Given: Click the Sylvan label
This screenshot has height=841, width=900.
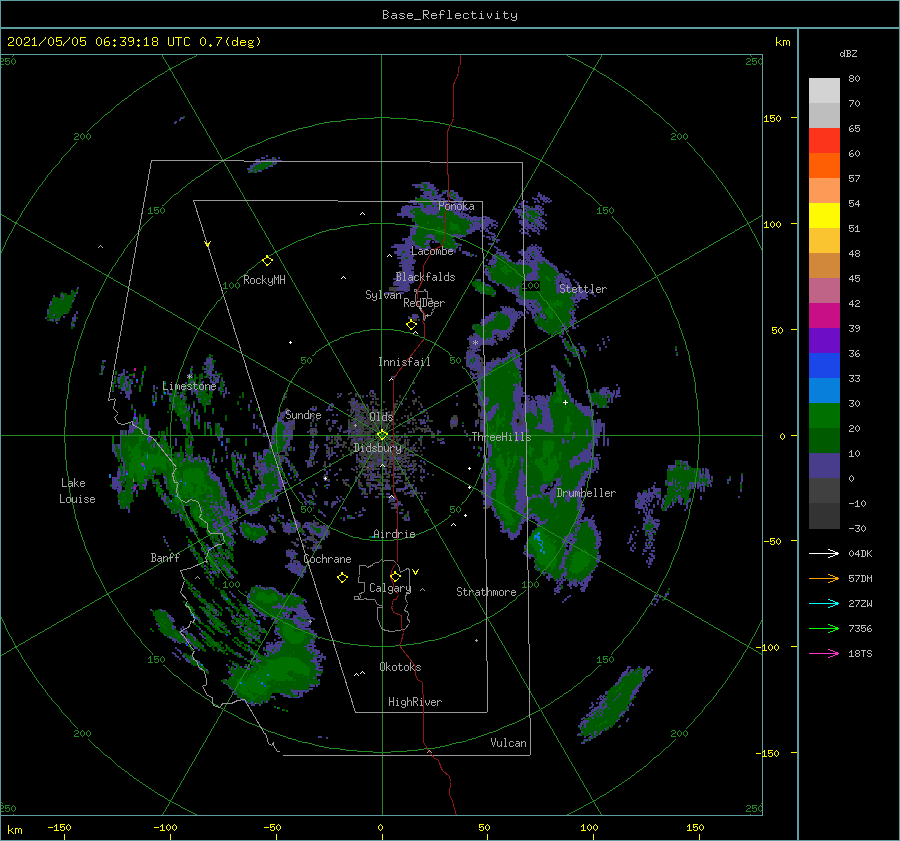Looking at the screenshot, I should pos(383,295).
